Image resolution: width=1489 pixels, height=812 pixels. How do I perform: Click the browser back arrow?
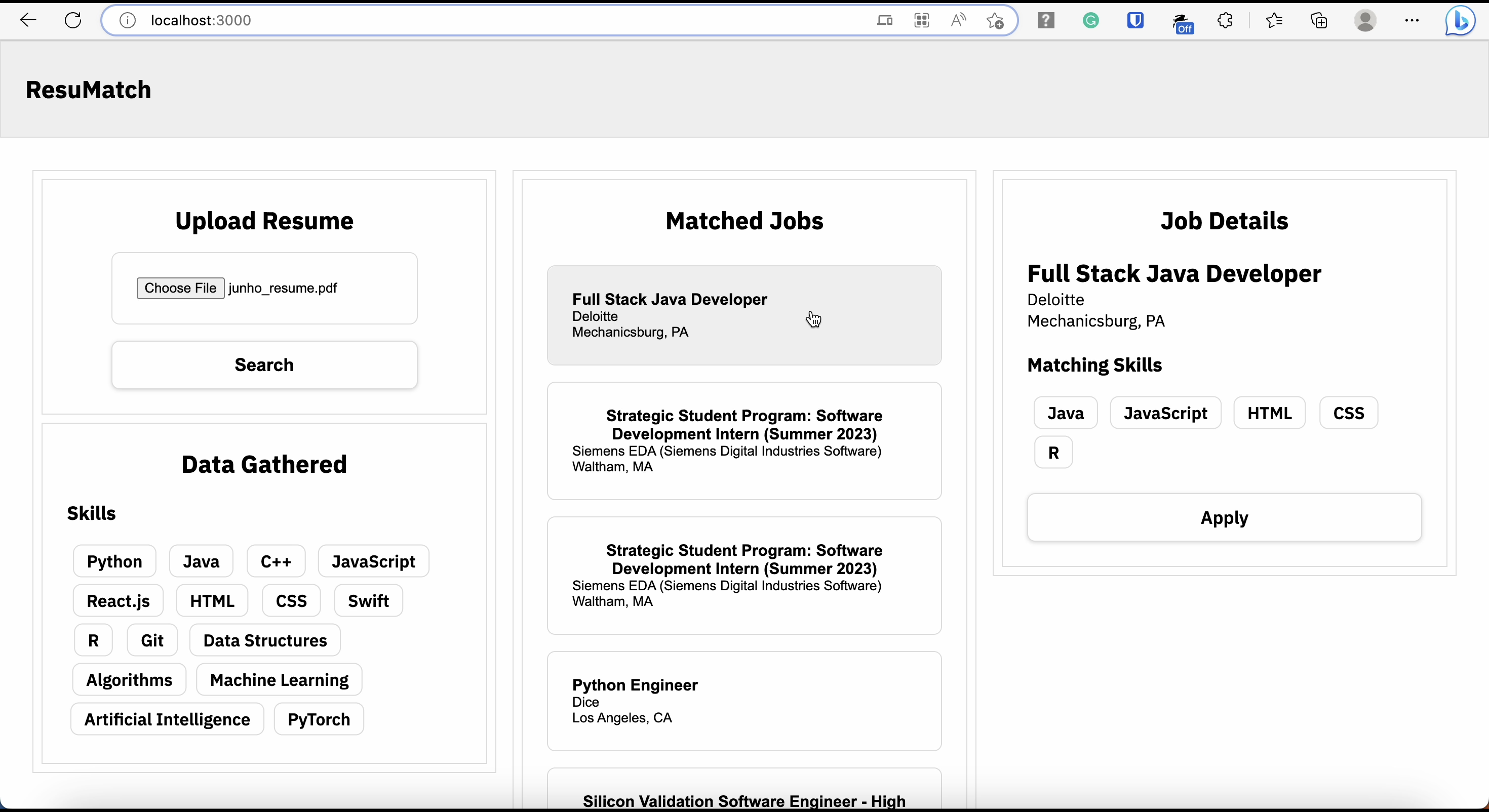(x=28, y=21)
